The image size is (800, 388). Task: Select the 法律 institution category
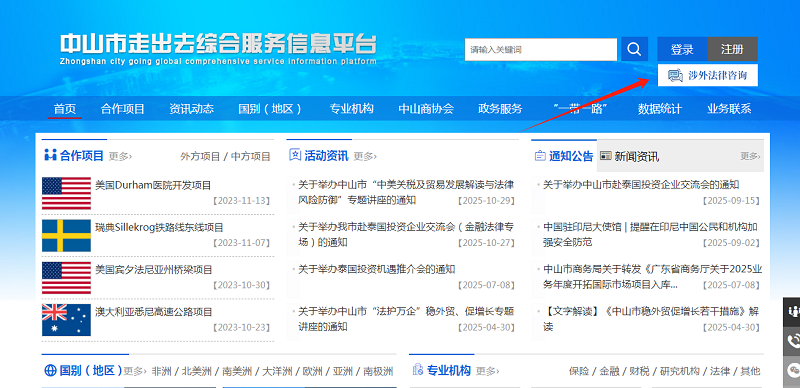coord(720,371)
